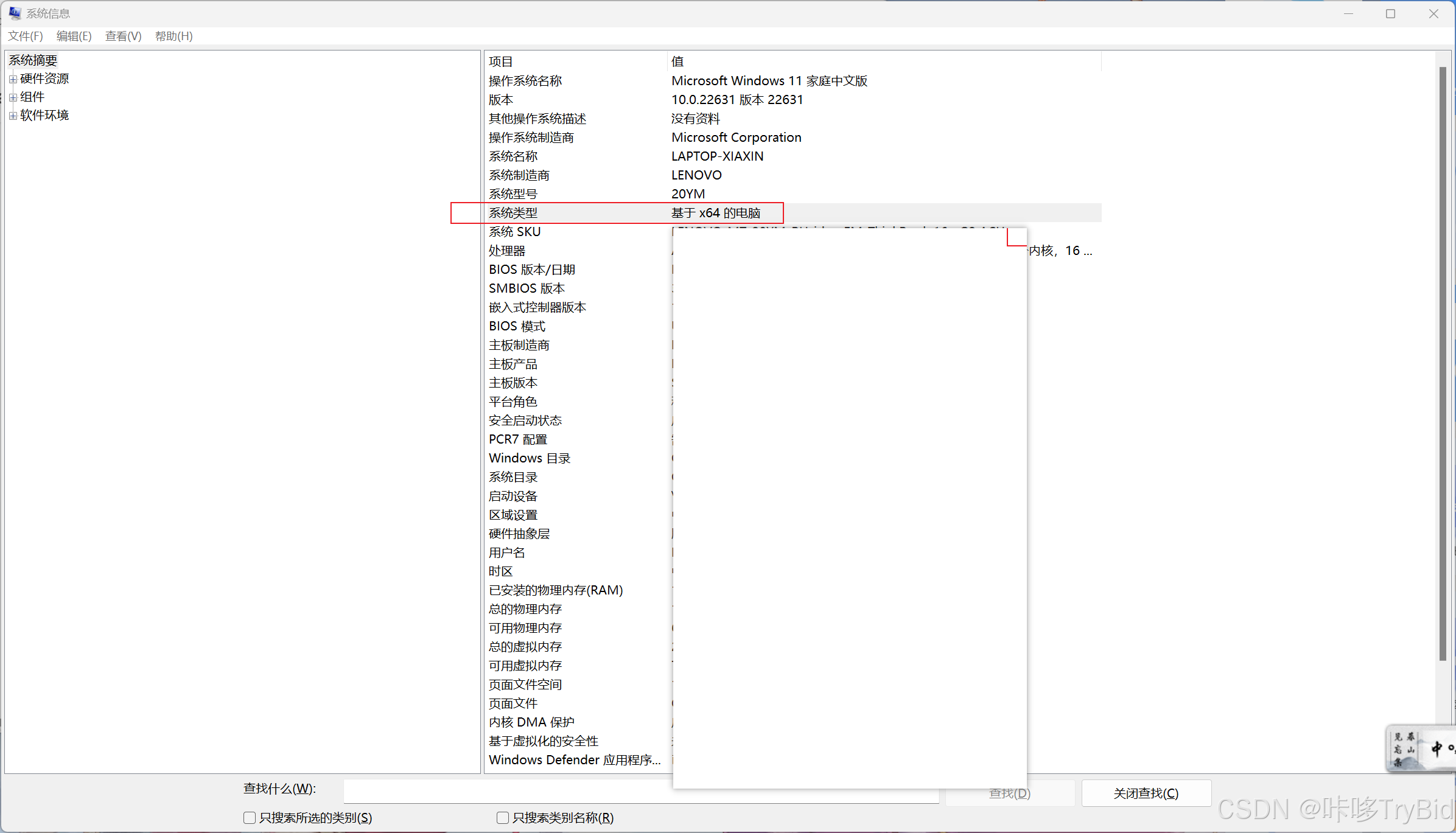Click the 查找(D) button

click(1010, 793)
